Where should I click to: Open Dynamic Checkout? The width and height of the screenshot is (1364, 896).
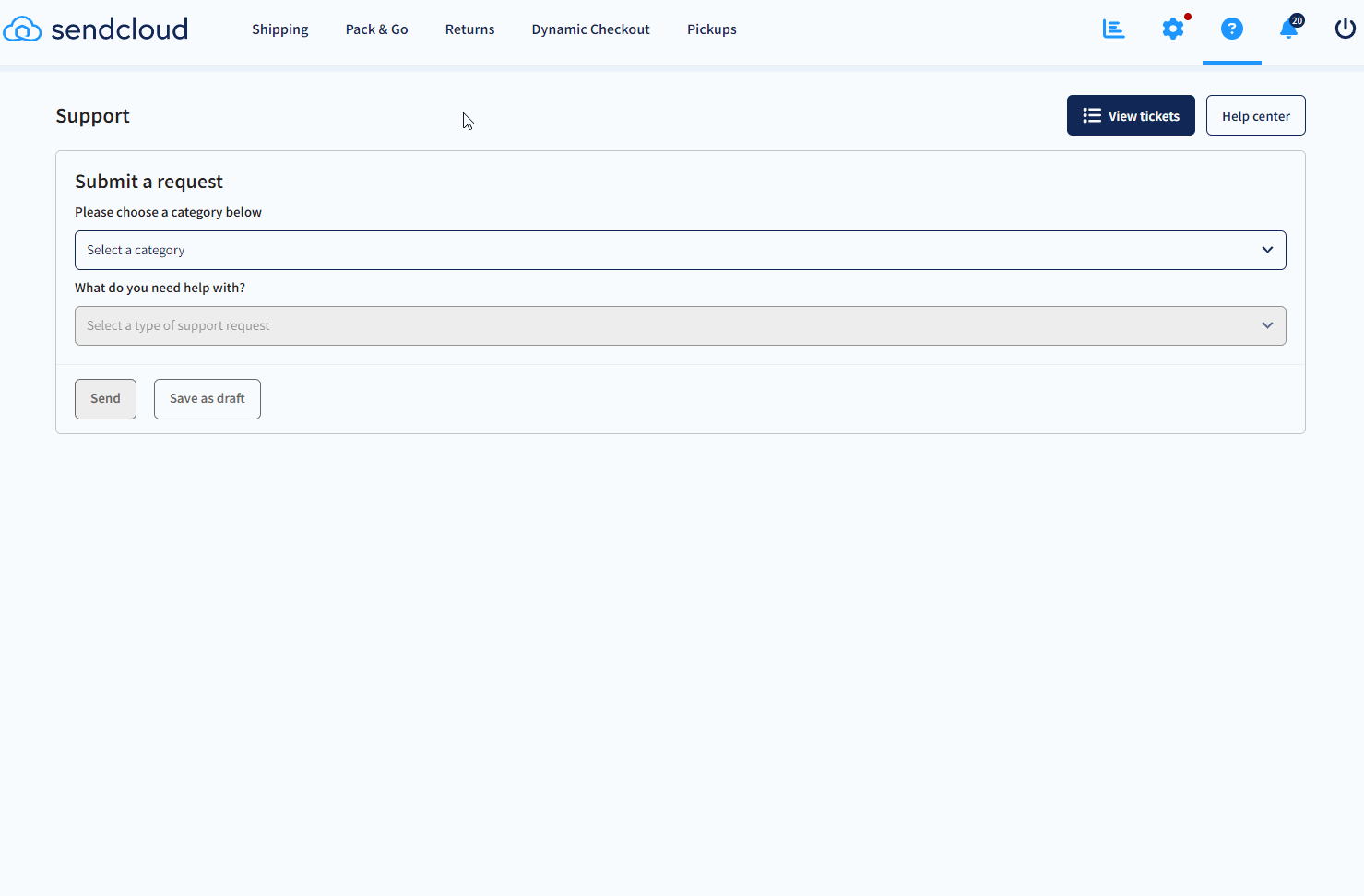[x=591, y=29]
